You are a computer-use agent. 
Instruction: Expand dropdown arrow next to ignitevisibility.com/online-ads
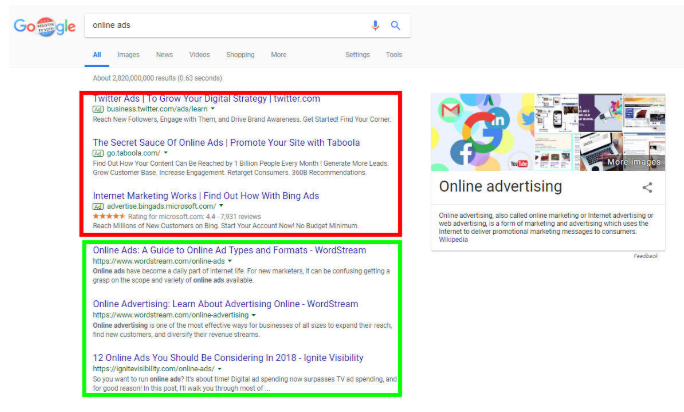[x=219, y=369]
